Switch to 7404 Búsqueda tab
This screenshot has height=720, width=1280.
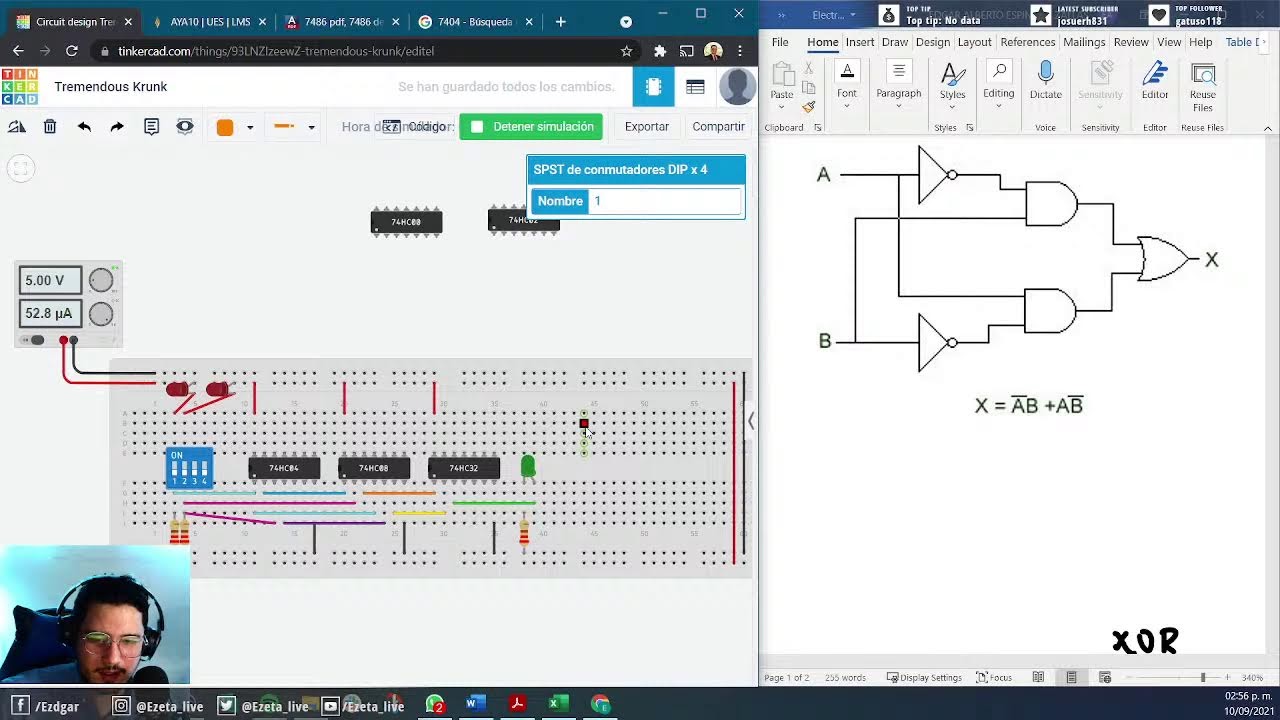[476, 22]
